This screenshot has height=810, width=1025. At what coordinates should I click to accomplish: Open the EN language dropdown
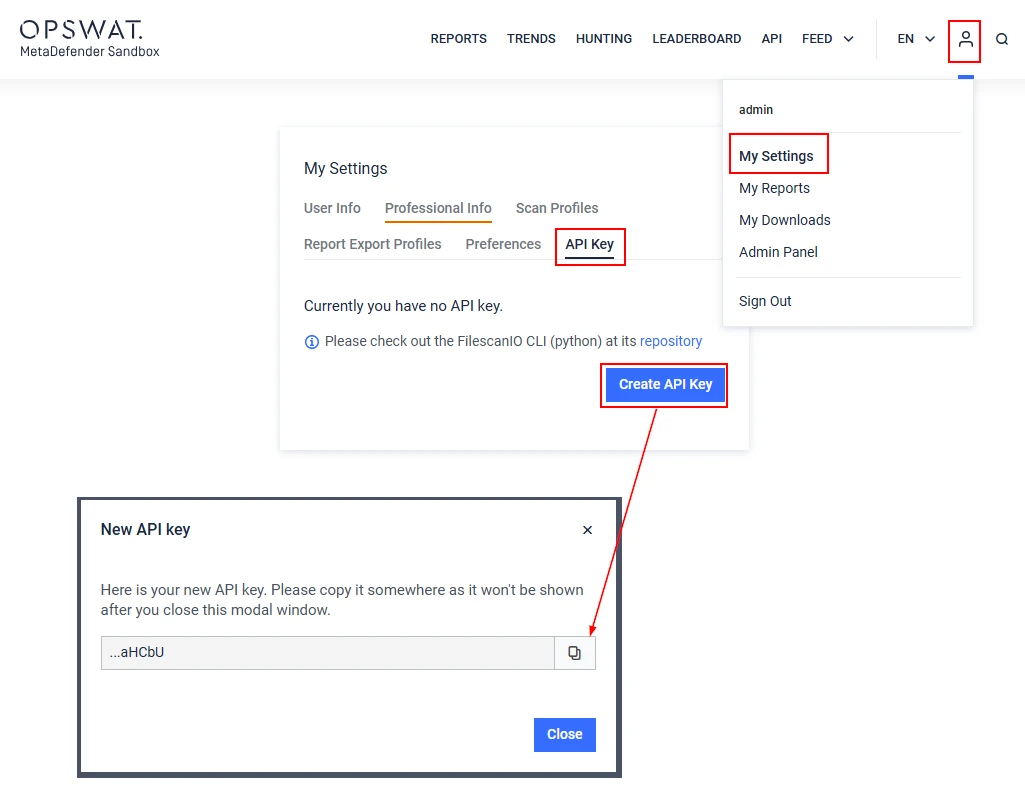[916, 39]
